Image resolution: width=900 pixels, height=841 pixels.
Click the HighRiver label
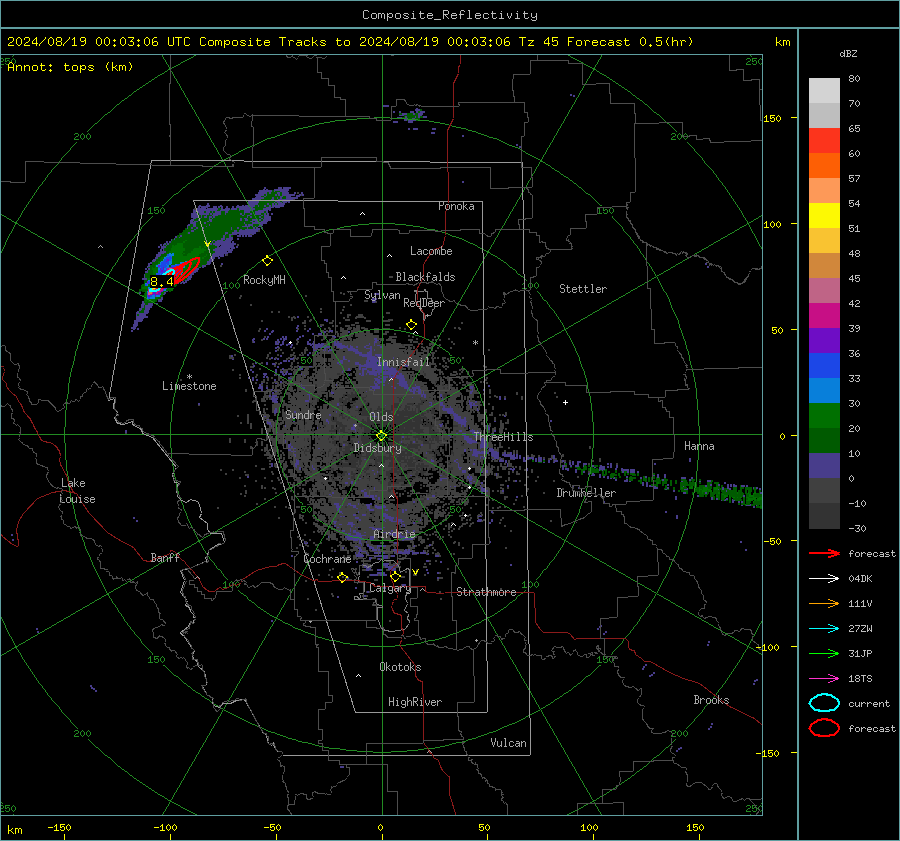(x=415, y=702)
